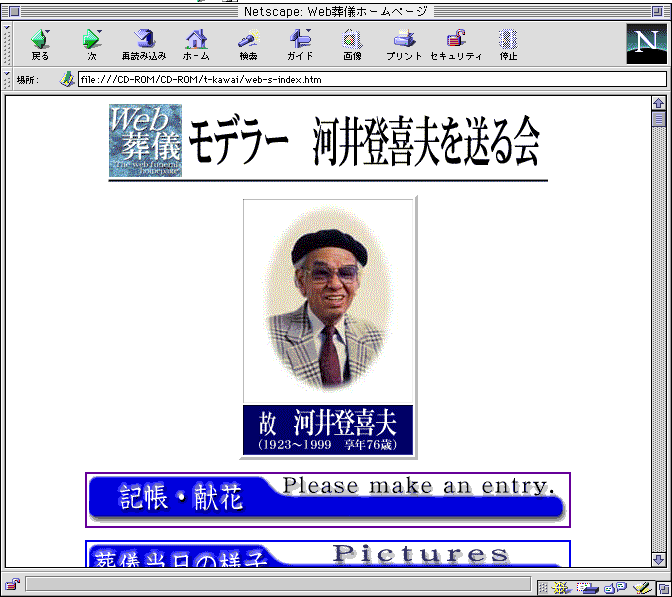This screenshot has height=597, width=672.
Task: Click the Back (戻る) toolbar button
Action: pyautogui.click(x=40, y=44)
